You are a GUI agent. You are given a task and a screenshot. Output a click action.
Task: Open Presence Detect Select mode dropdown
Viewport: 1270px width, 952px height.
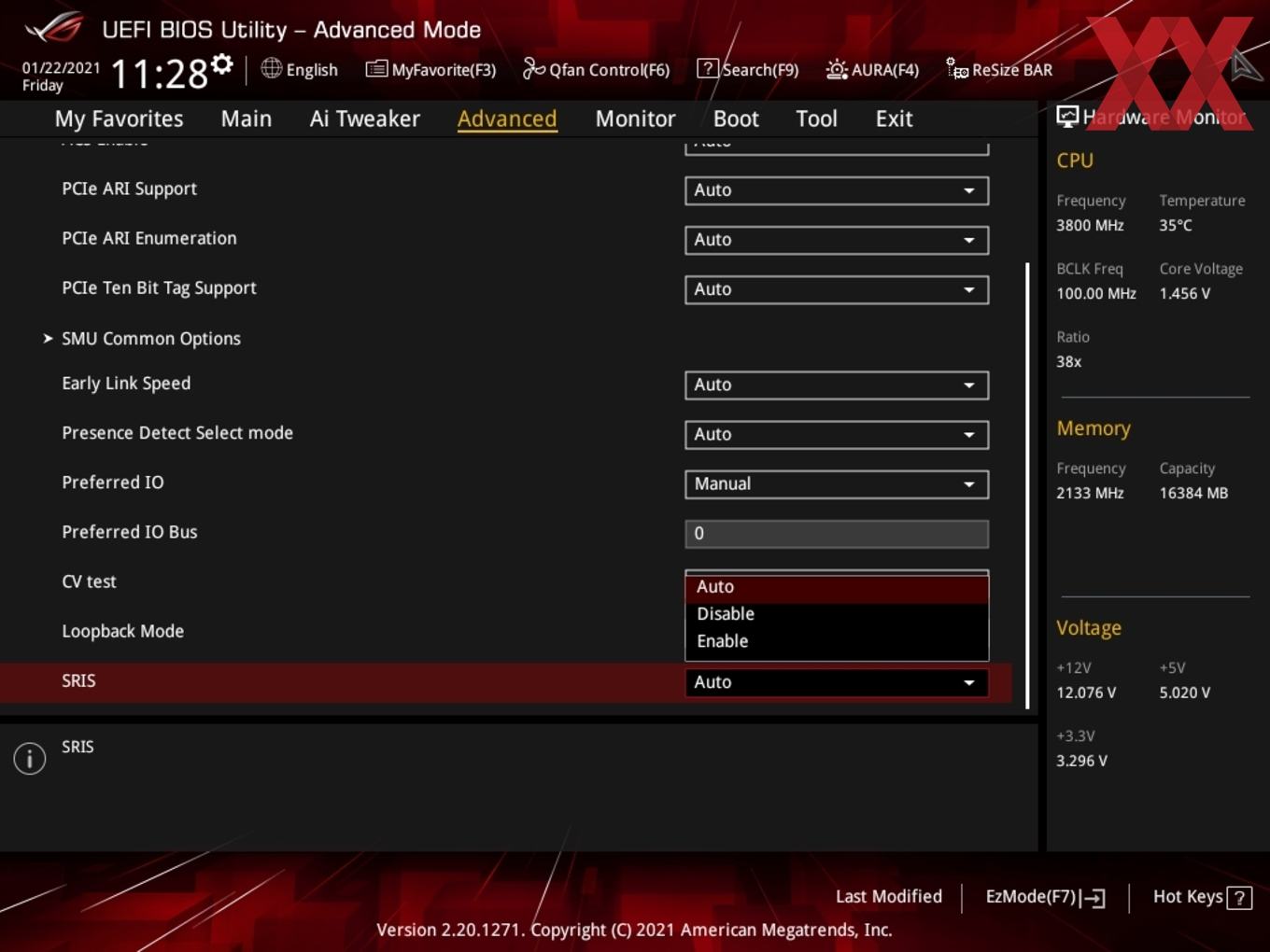tap(837, 434)
